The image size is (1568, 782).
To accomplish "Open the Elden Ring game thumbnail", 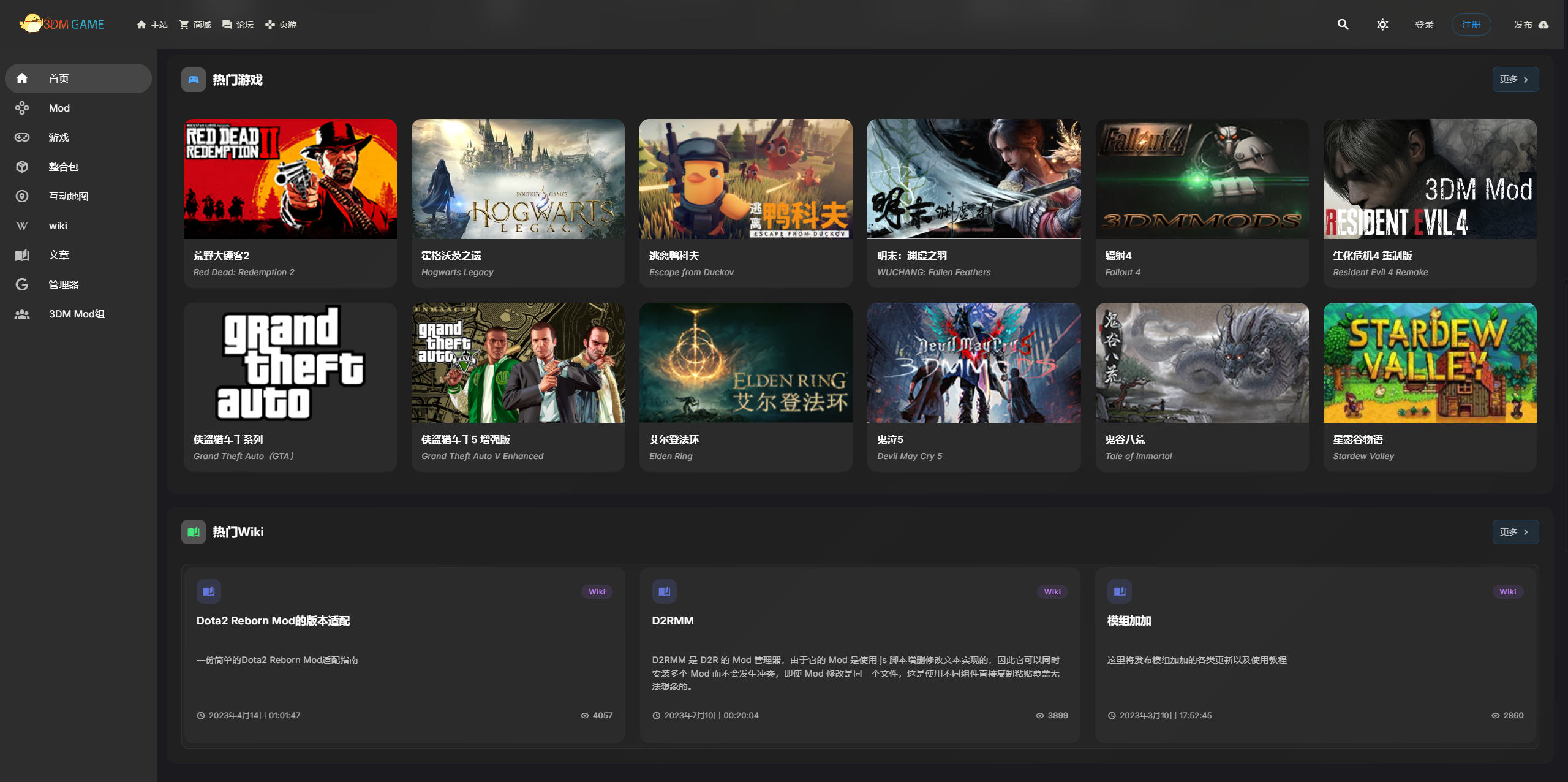I will point(745,363).
